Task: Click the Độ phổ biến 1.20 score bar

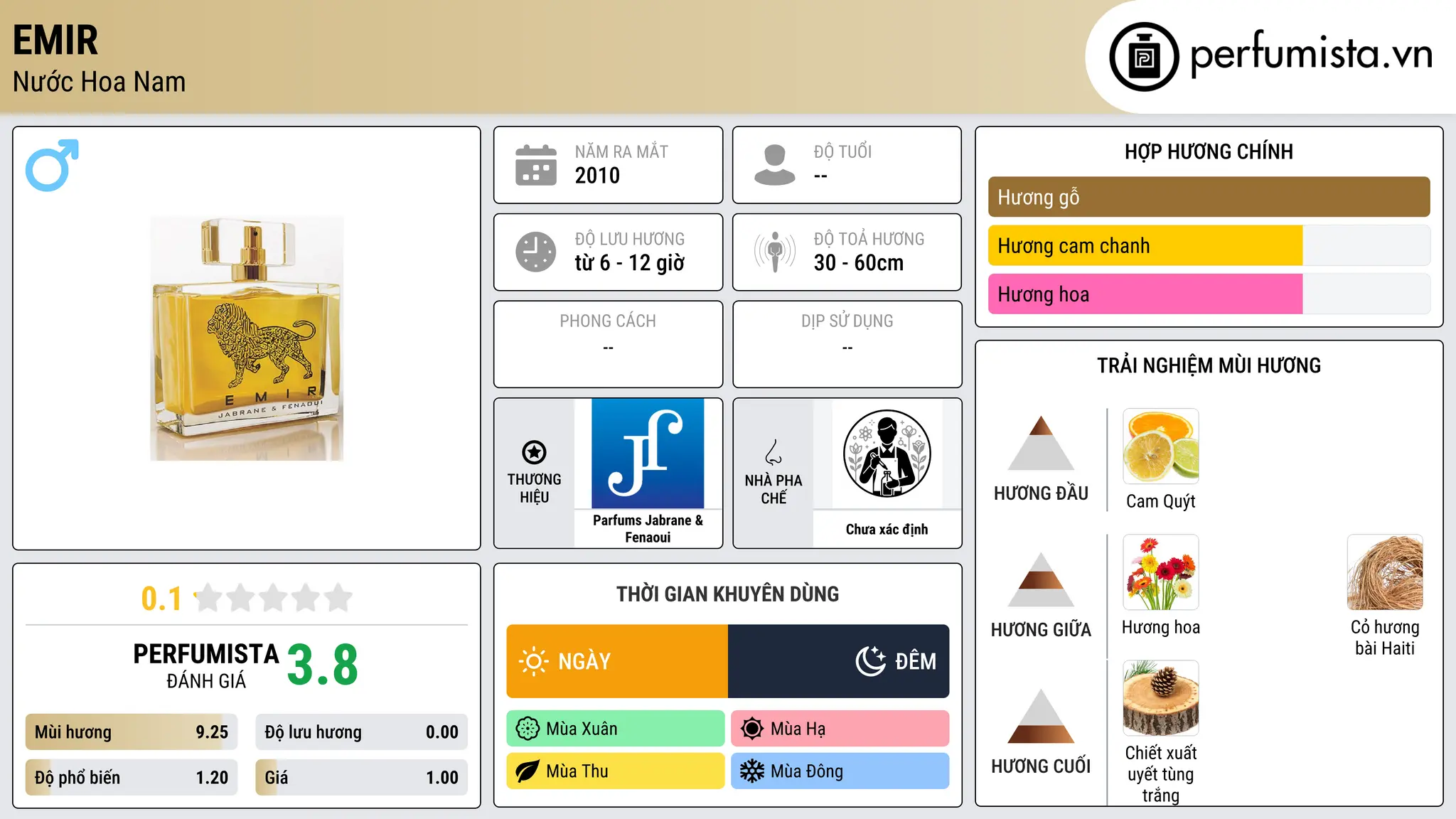Action: click(132, 777)
